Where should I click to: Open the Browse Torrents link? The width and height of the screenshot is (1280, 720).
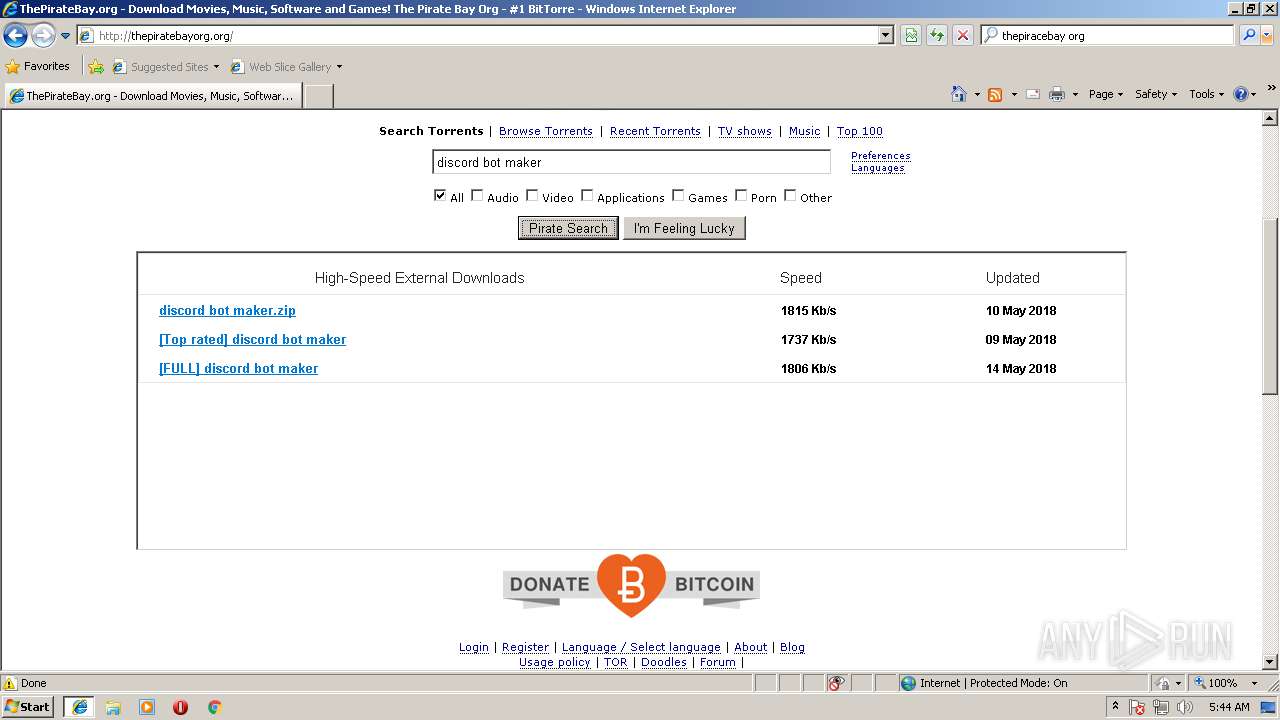pos(546,131)
